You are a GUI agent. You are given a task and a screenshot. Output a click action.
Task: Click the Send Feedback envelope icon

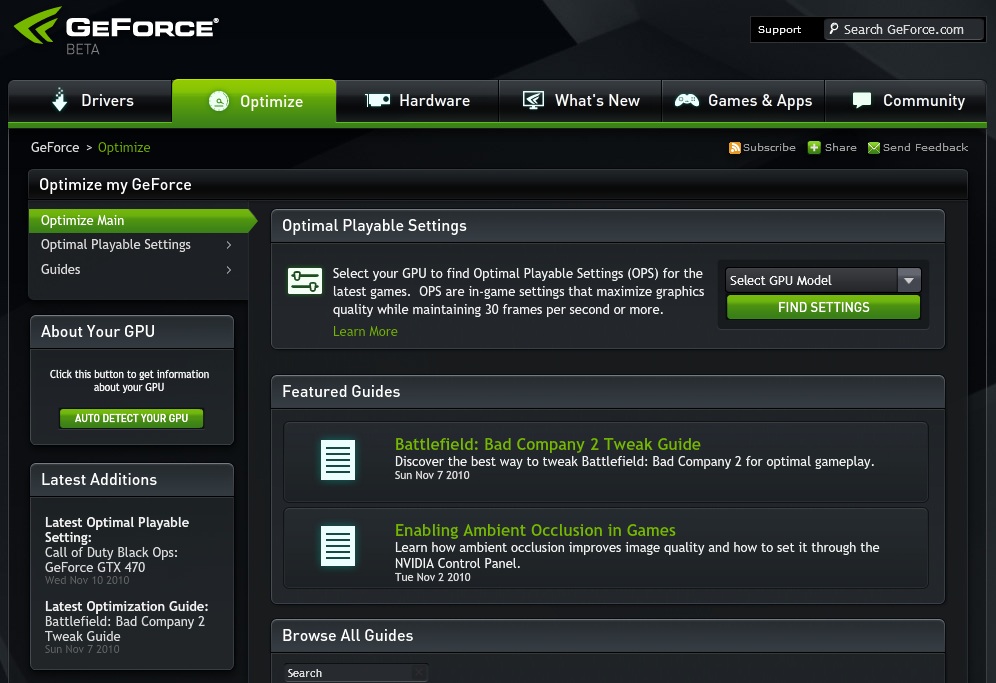[x=873, y=147]
